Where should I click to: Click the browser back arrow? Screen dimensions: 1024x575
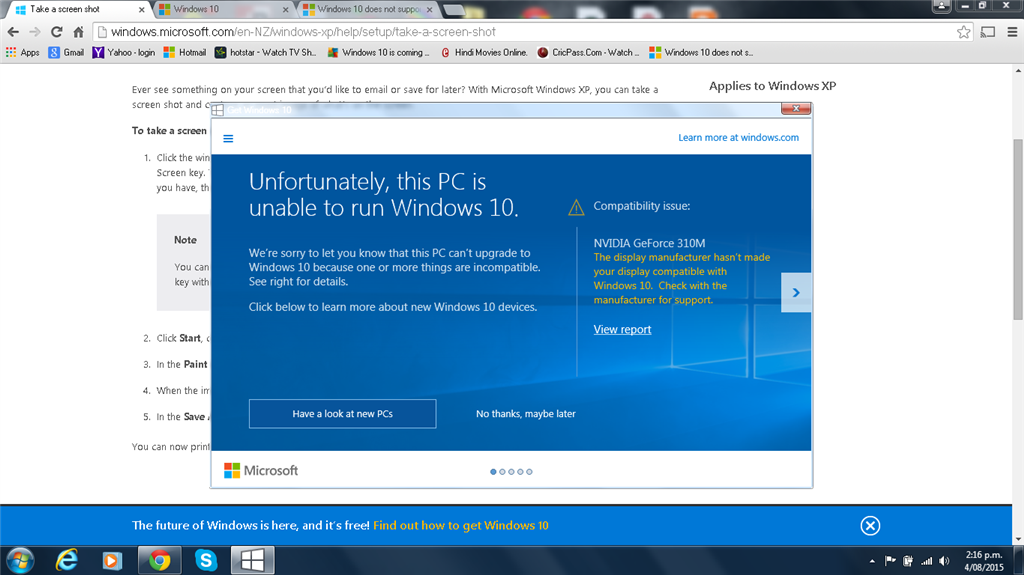(13, 32)
